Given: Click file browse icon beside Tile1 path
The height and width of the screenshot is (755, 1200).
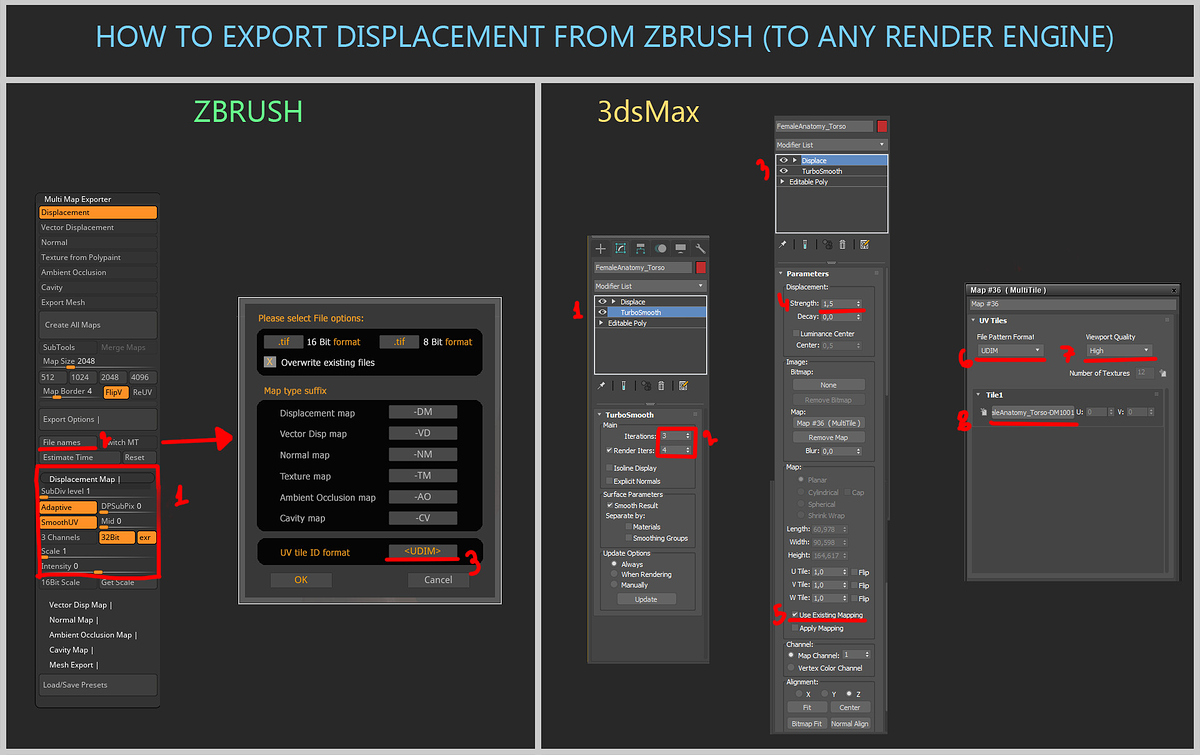Looking at the screenshot, I should (984, 412).
